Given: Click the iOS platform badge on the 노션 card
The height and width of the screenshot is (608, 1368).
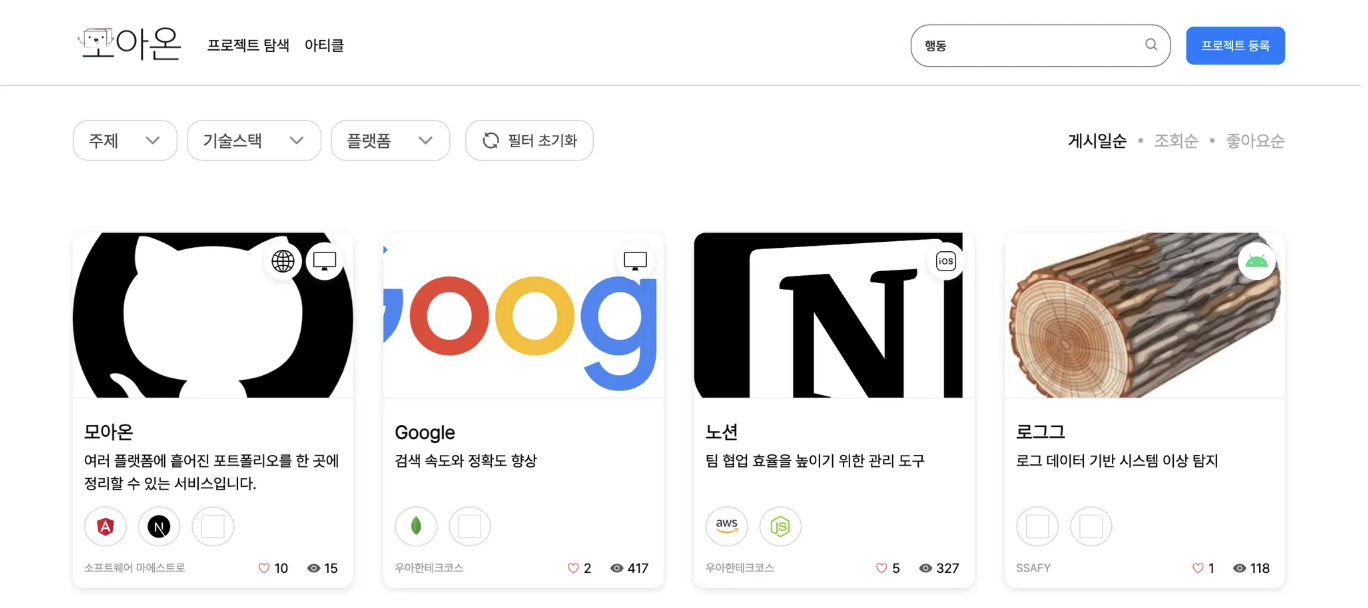Looking at the screenshot, I should point(946,261).
